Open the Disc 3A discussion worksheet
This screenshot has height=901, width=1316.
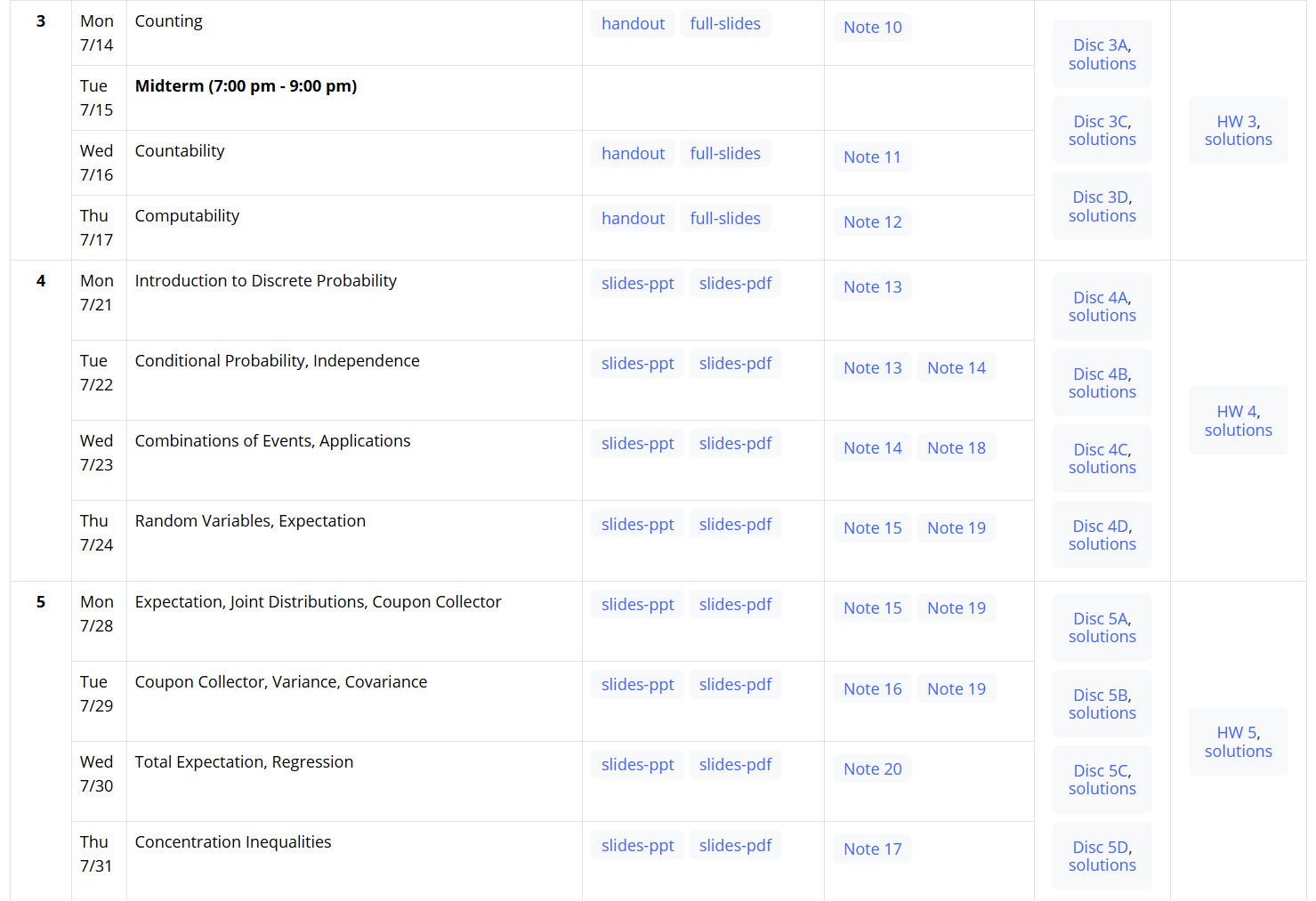pos(1102,45)
